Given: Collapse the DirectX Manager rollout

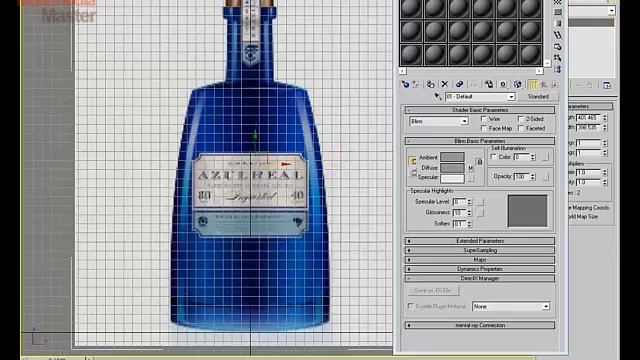Looking at the screenshot, I should tap(480, 278).
